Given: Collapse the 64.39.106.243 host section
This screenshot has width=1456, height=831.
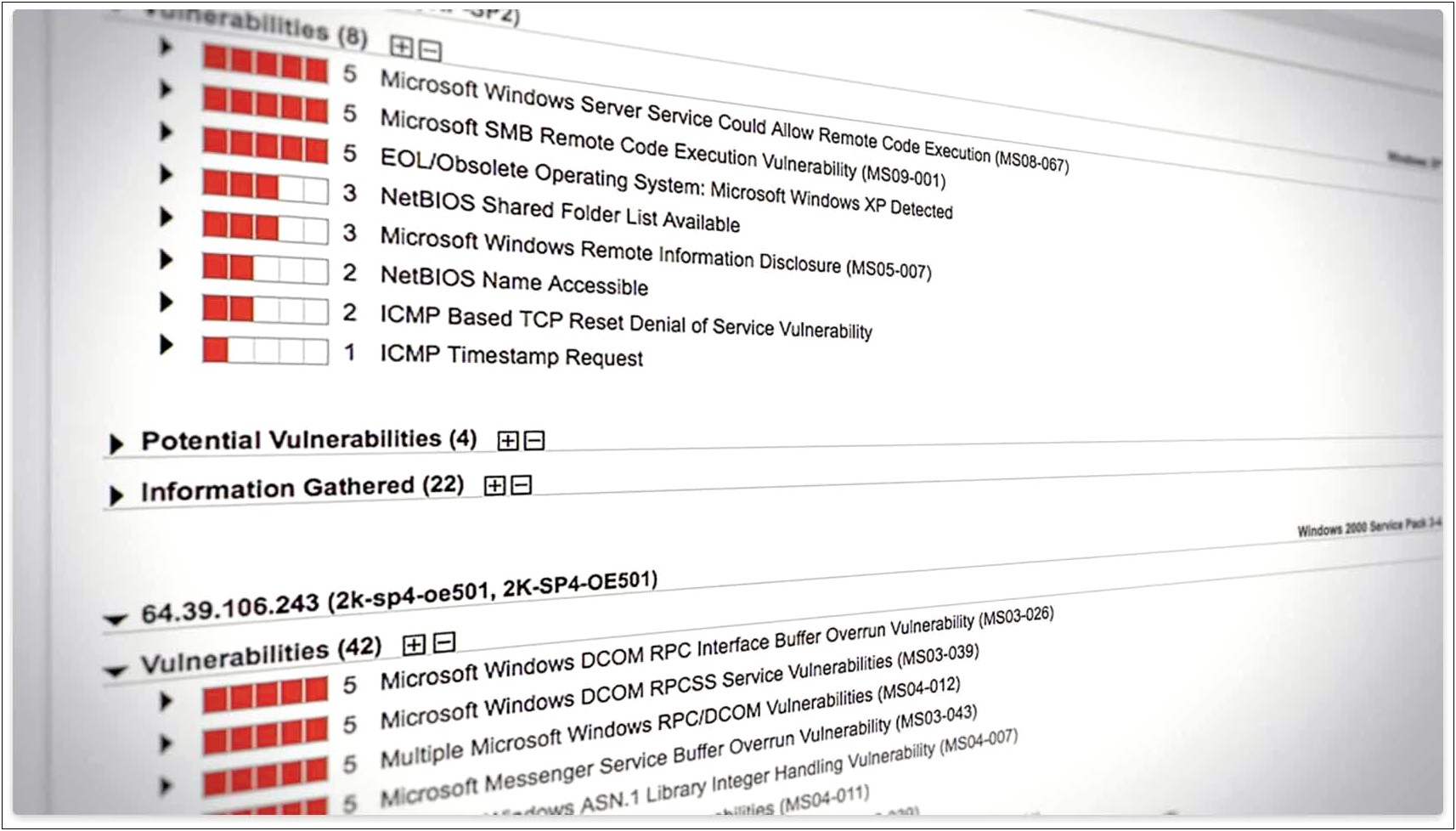Looking at the screenshot, I should pos(115,619).
